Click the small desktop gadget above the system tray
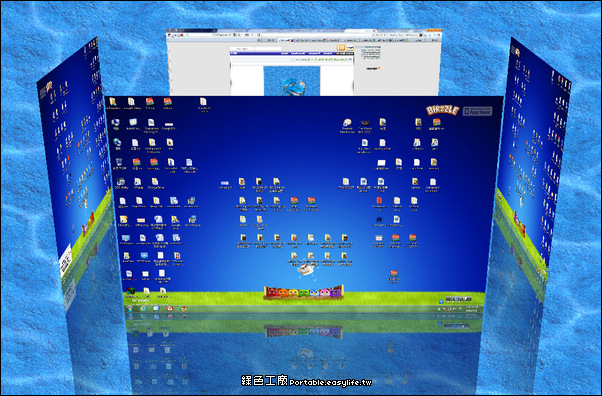The image size is (602, 396). 458,299
